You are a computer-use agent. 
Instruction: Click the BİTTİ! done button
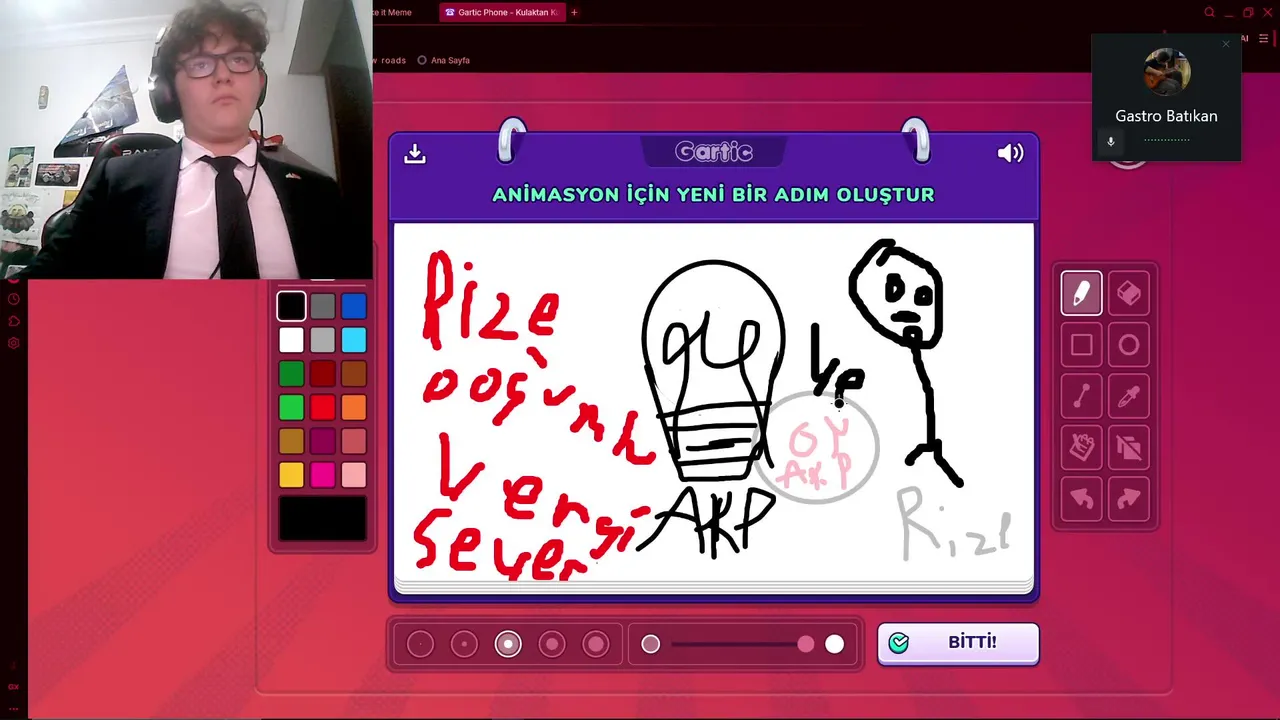pyautogui.click(x=958, y=643)
